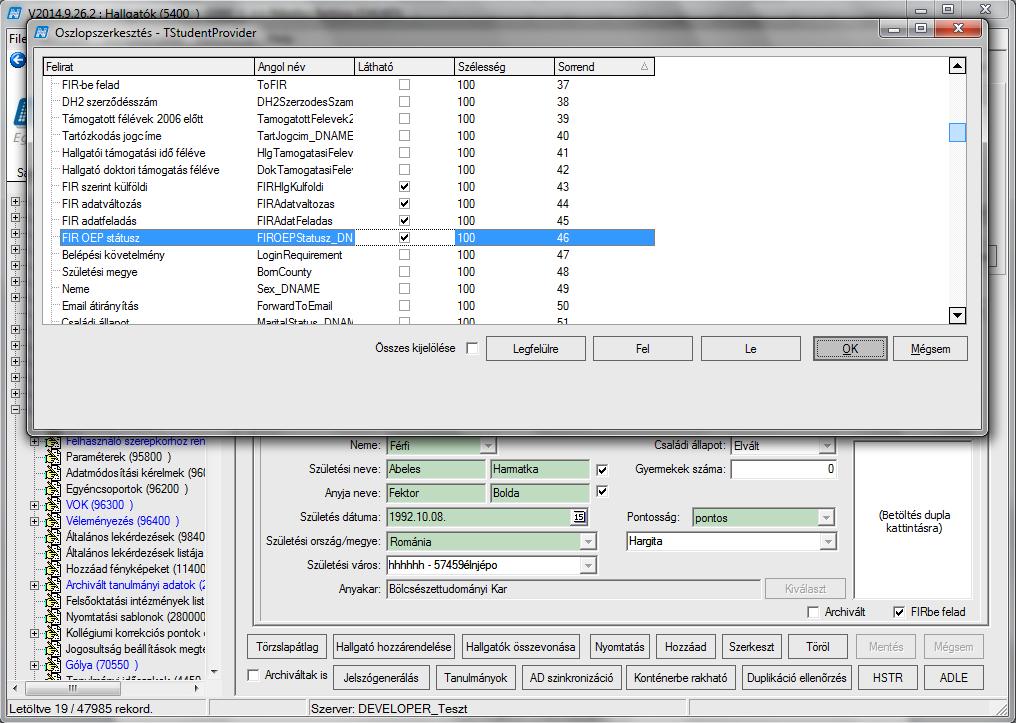This screenshot has height=723, width=1016.
Task: Toggle the checkbox next to Születési neve
Action: point(602,470)
